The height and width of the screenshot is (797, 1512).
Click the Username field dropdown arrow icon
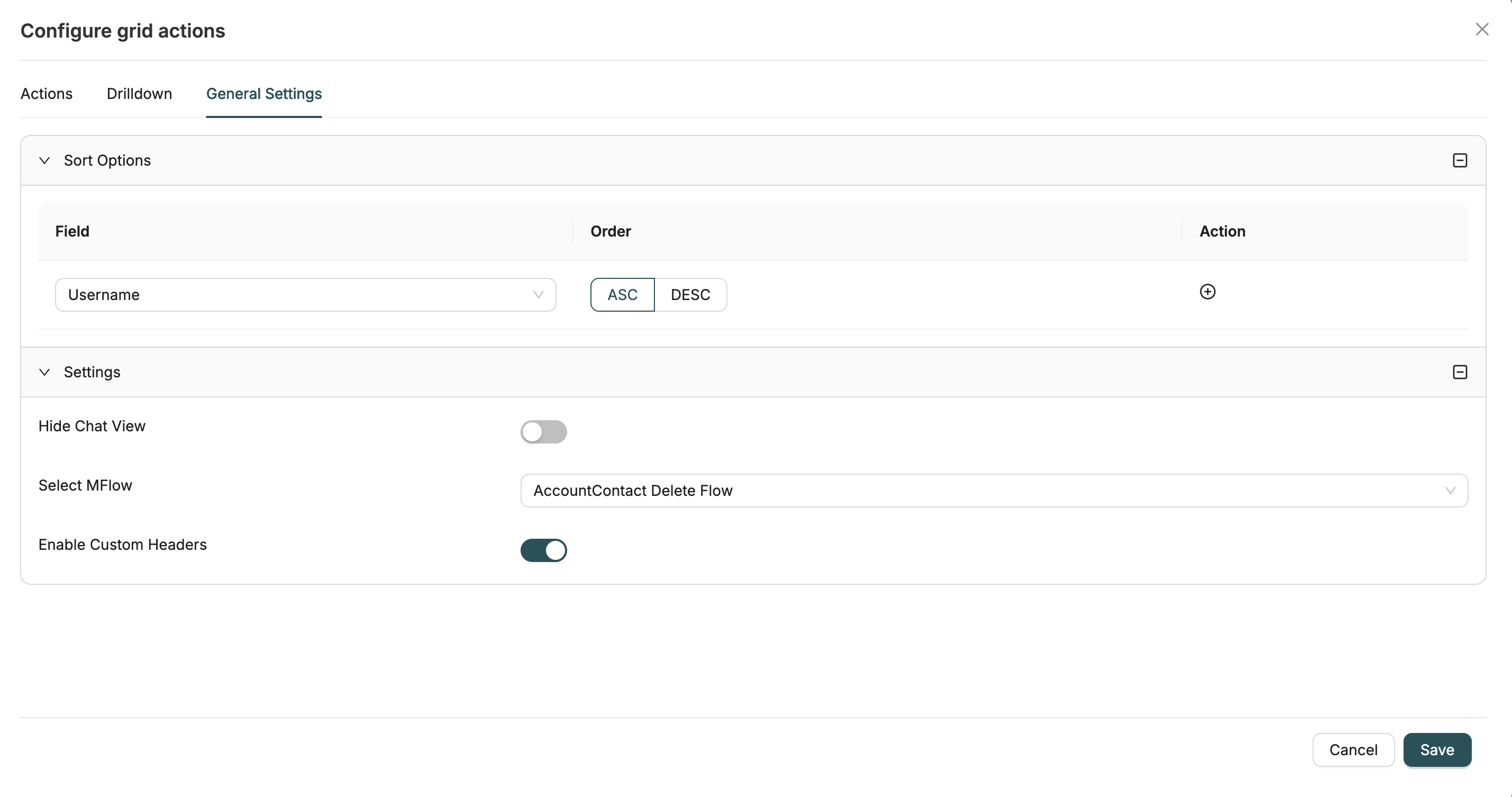tap(538, 294)
